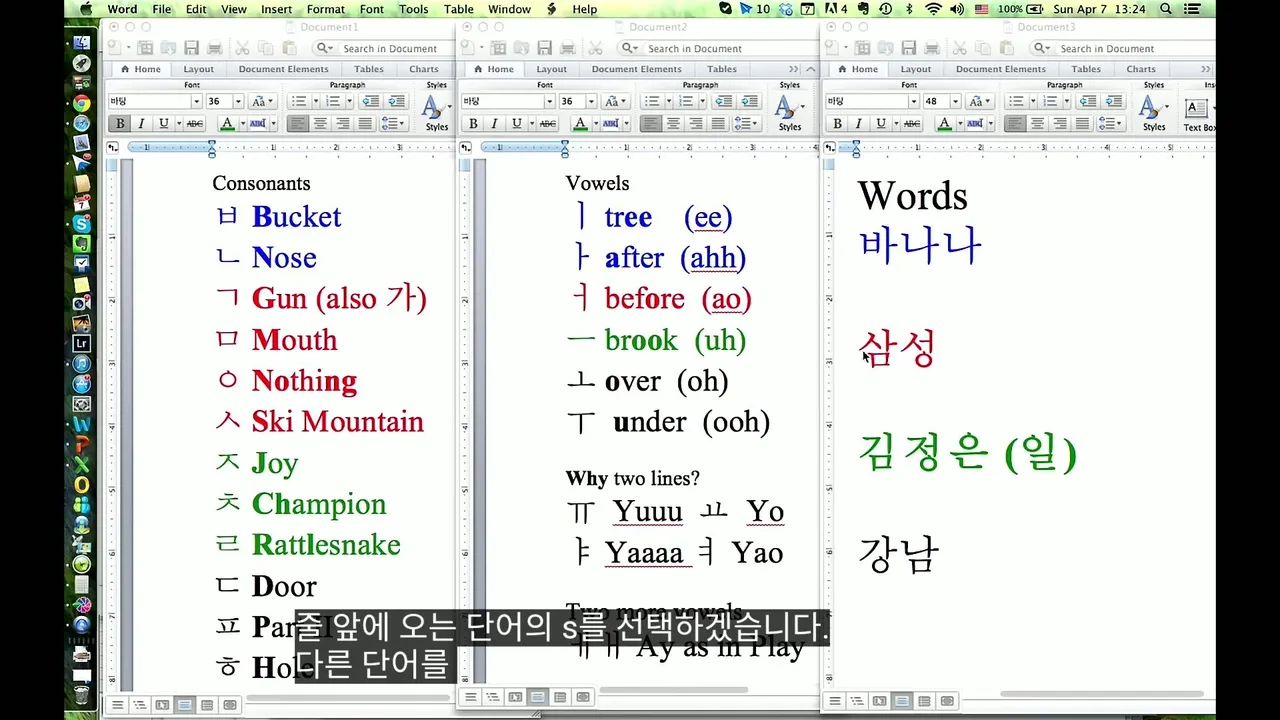Open the Insert menu in menu bar
This screenshot has height=720, width=1280.
(x=277, y=9)
